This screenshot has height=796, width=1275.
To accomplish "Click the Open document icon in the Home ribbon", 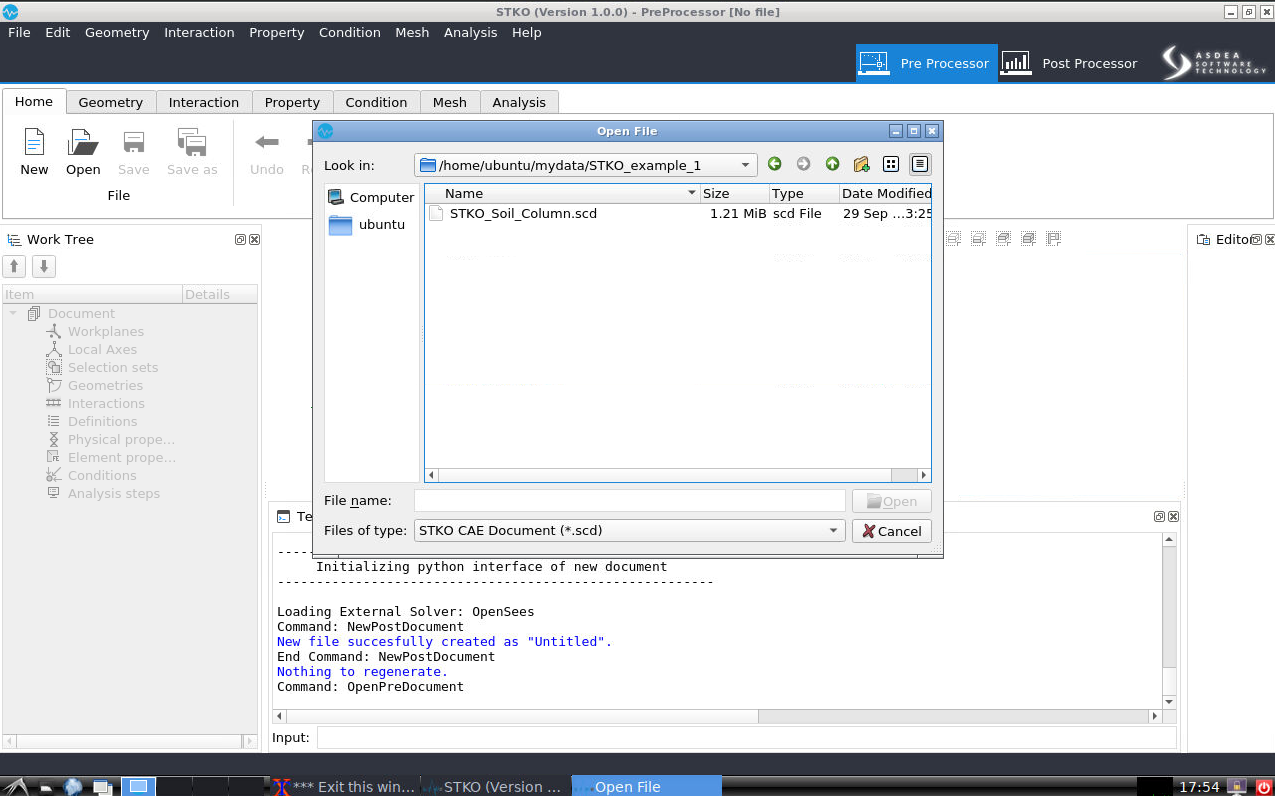I will [x=83, y=151].
